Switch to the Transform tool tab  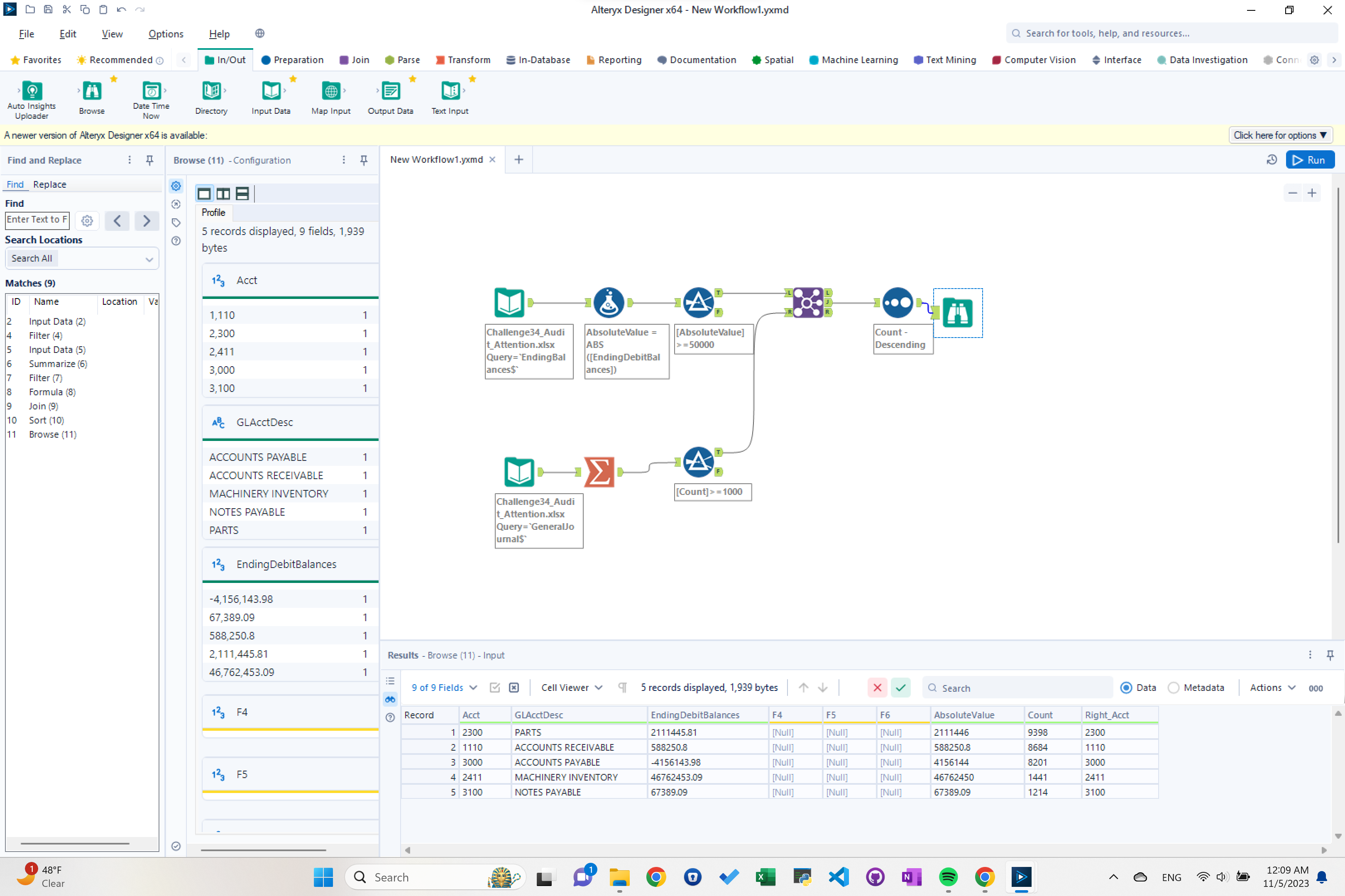tap(463, 60)
